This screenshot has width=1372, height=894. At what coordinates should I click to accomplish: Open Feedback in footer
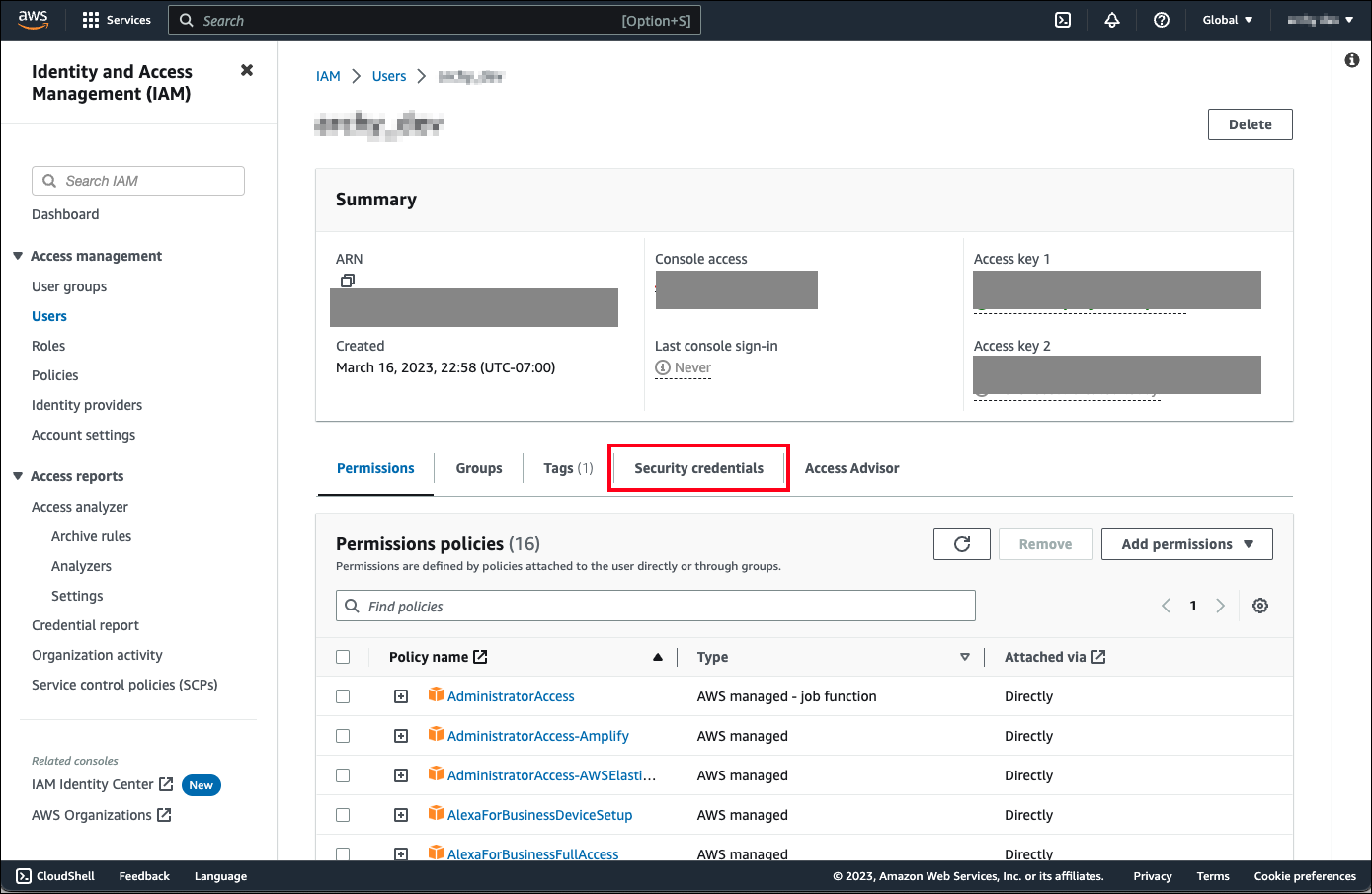[144, 876]
